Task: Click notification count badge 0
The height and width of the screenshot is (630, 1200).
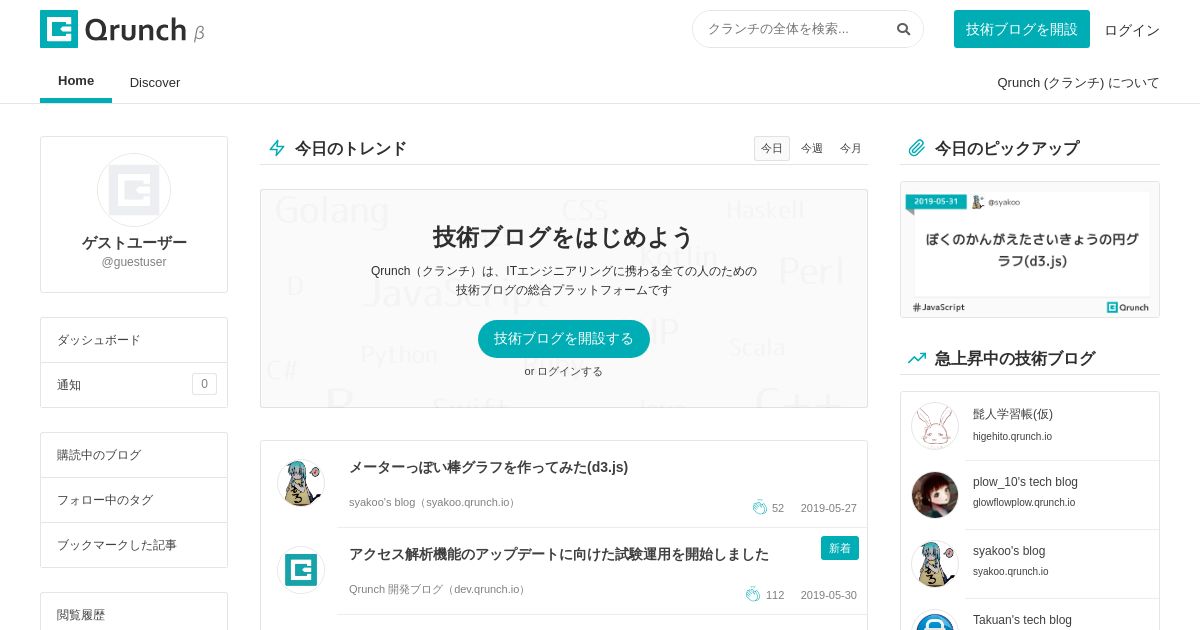Action: [204, 384]
